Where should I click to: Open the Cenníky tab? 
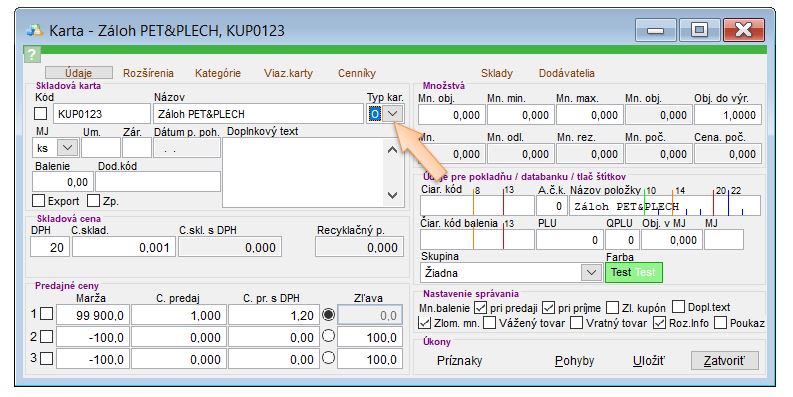coord(357,73)
